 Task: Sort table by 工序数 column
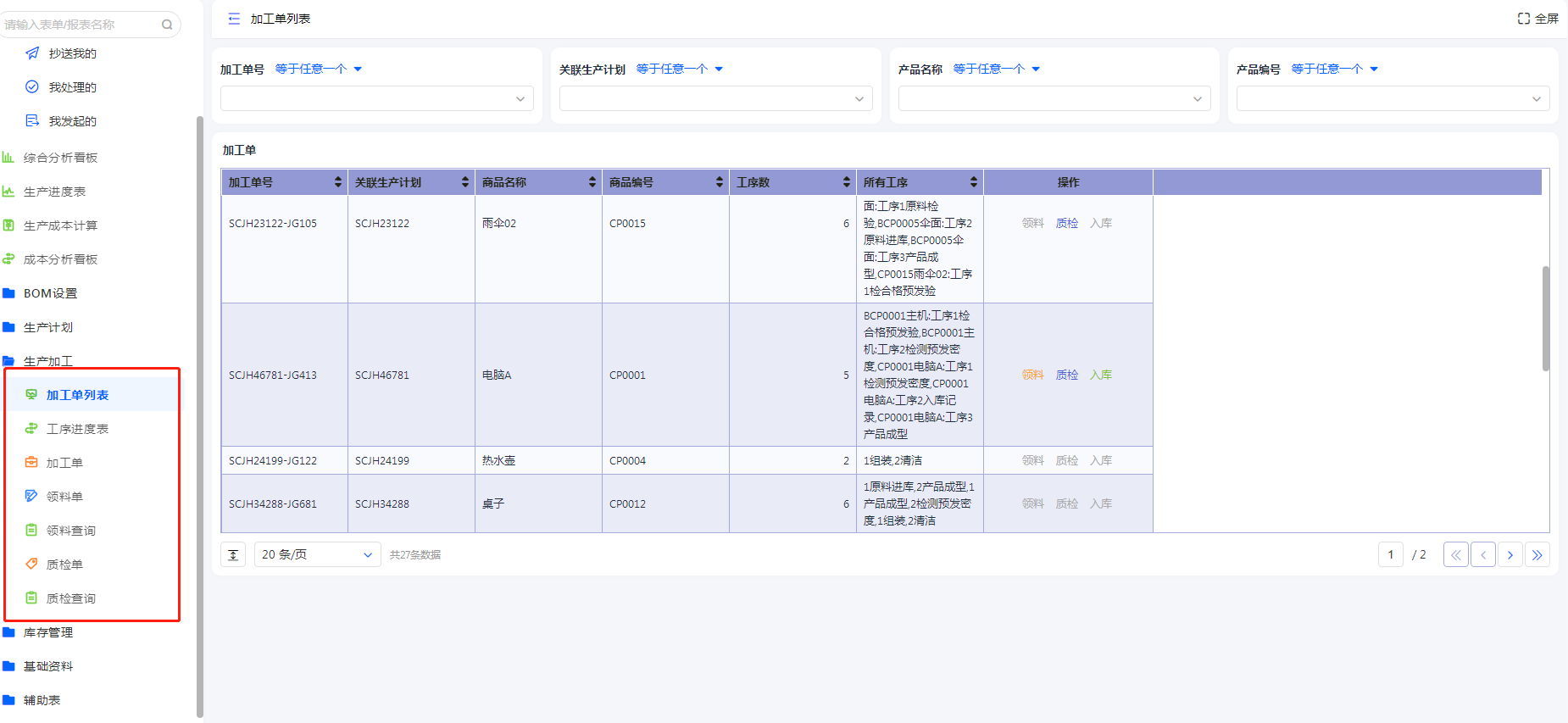(846, 182)
